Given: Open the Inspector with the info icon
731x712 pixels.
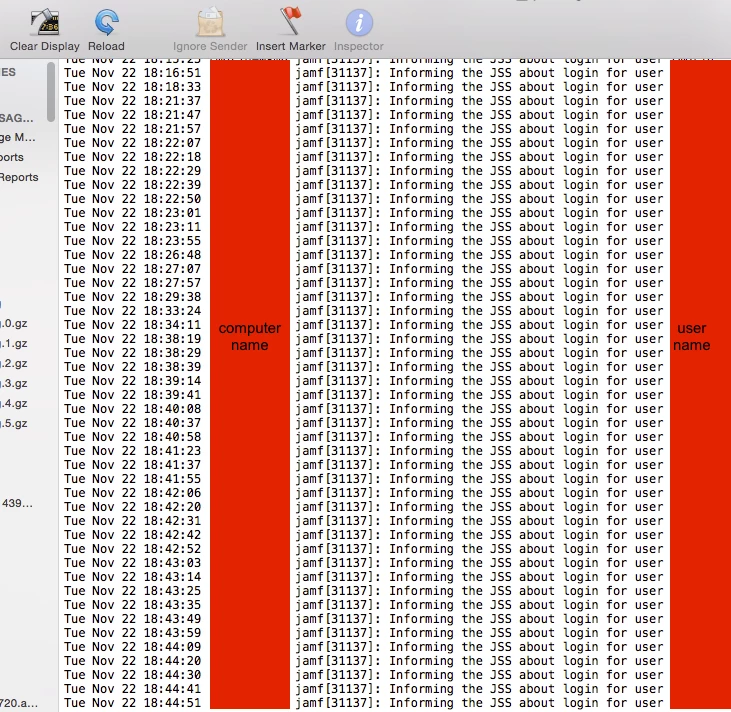Looking at the screenshot, I should click(x=359, y=22).
